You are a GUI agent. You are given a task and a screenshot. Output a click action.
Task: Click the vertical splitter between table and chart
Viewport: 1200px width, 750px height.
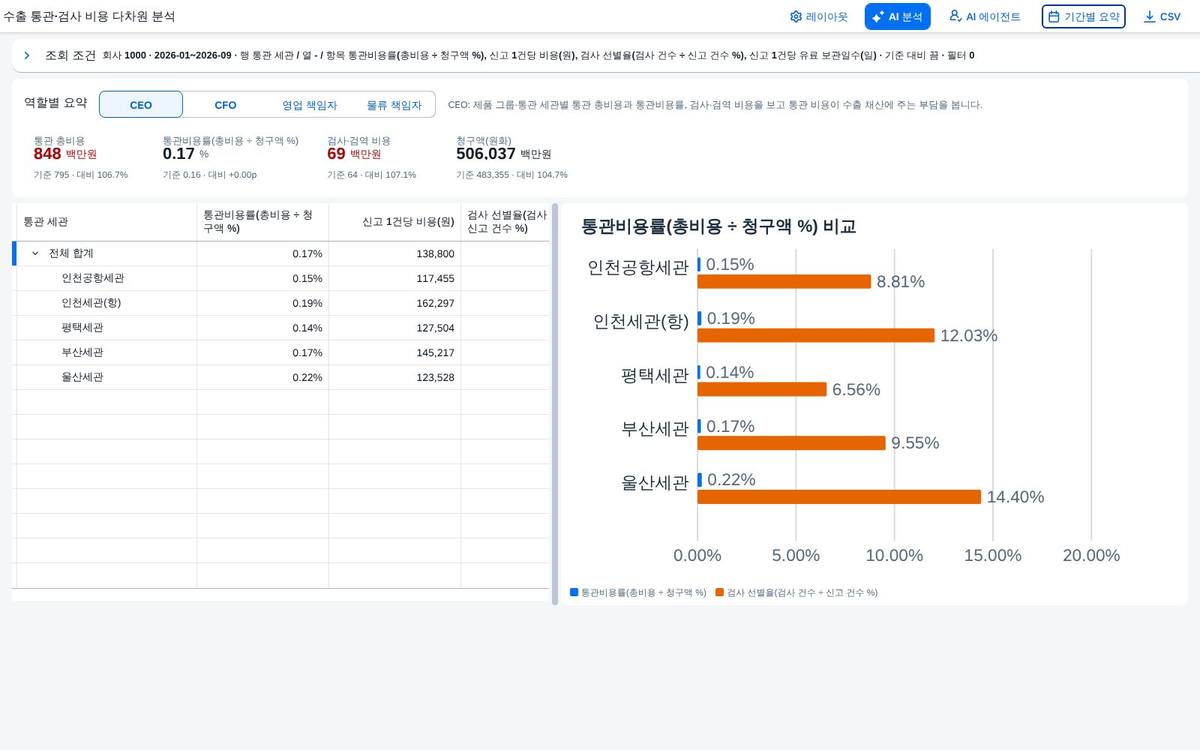555,404
